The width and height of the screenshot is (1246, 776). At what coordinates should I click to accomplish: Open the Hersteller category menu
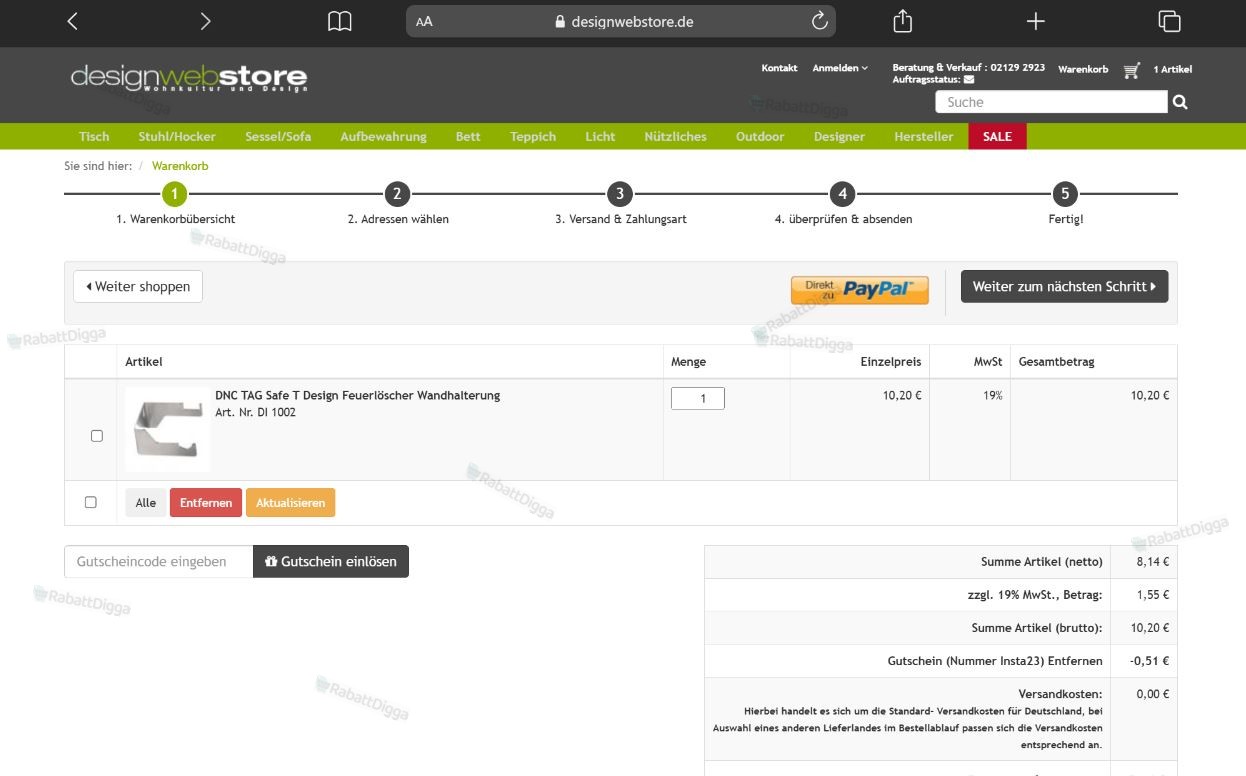(x=924, y=136)
